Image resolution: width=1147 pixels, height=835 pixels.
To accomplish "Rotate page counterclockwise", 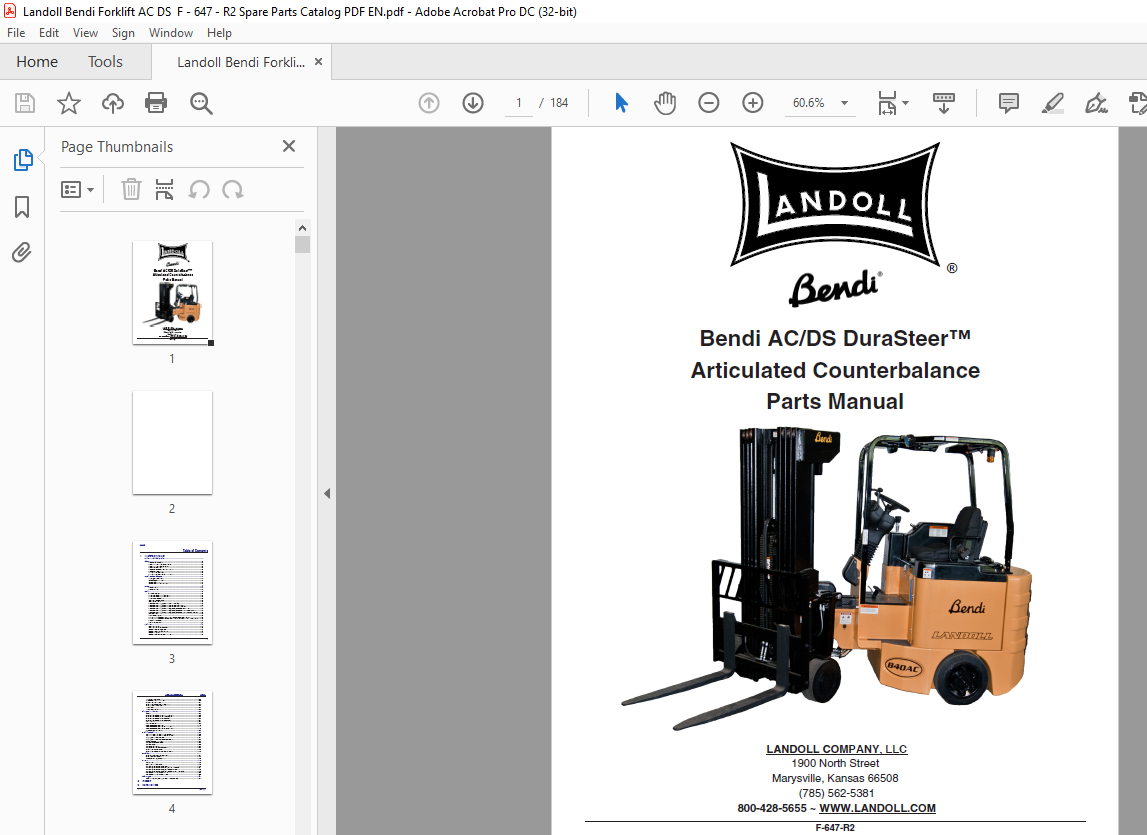I will (x=198, y=190).
